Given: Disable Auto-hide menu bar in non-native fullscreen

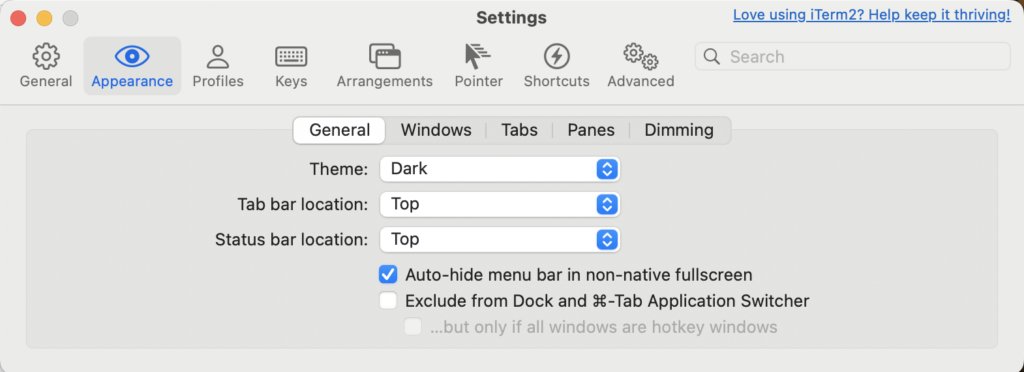Looking at the screenshot, I should (388, 275).
